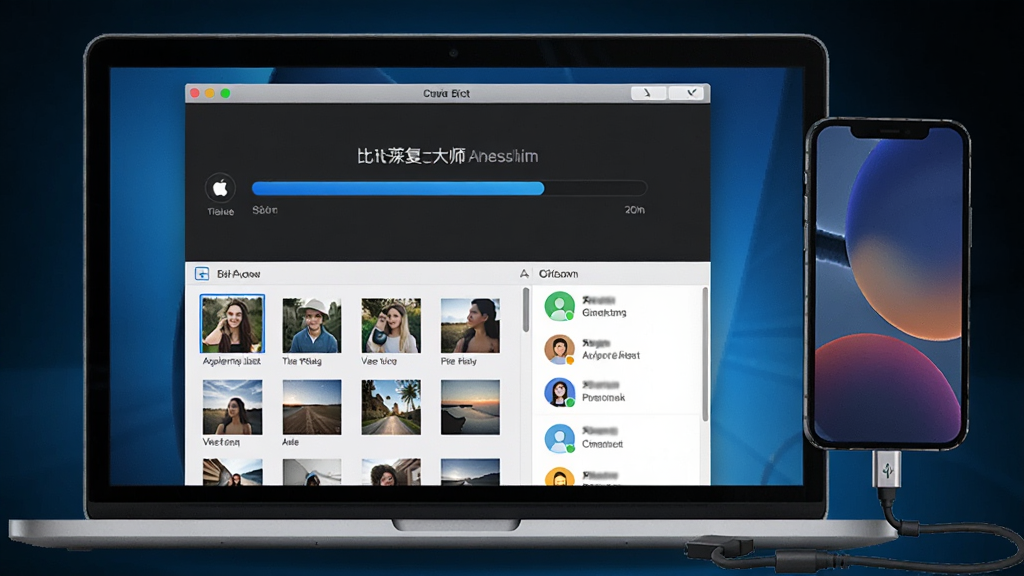Open the highlighted photo of the long-haired woman
This screenshot has height=576, width=1024.
[x=232, y=324]
